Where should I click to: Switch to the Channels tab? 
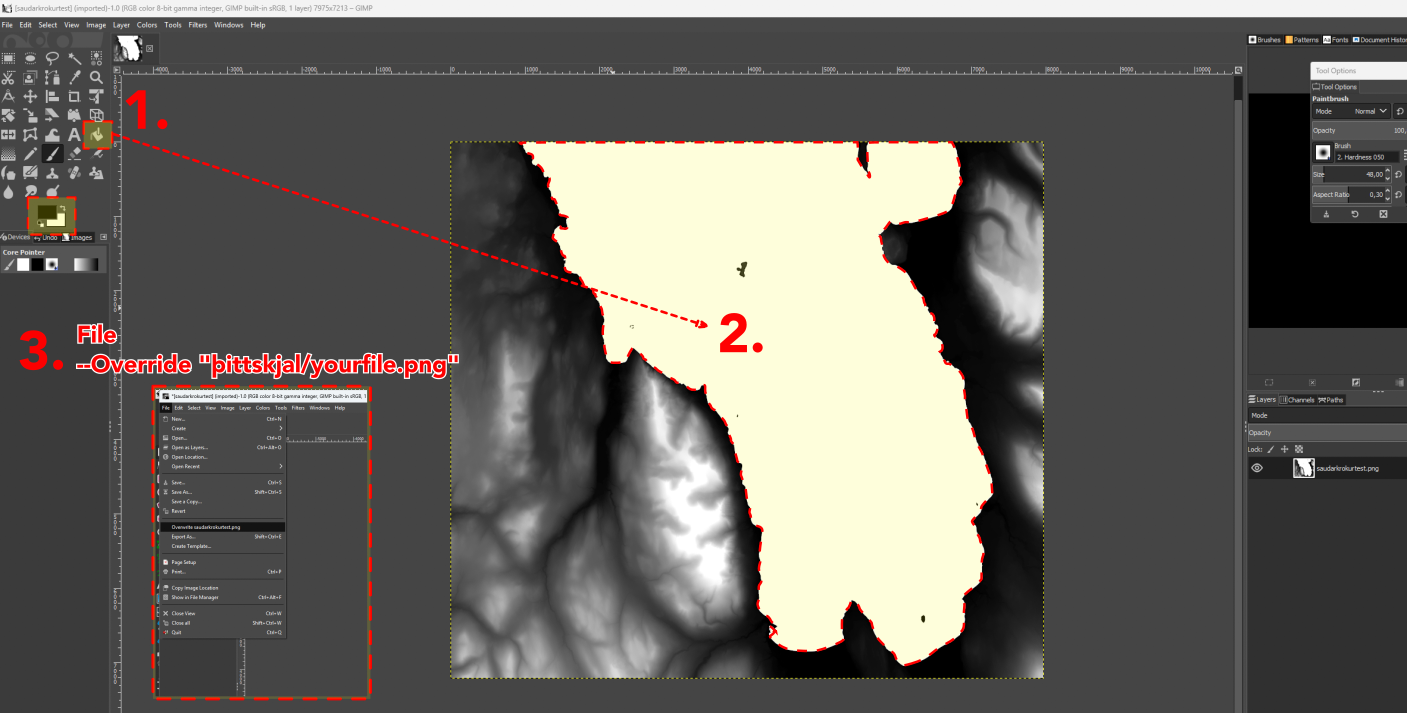1297,400
